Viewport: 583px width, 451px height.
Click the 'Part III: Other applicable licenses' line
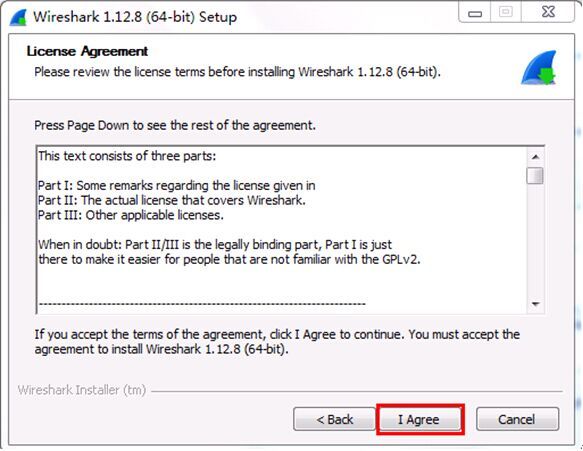click(x=131, y=215)
